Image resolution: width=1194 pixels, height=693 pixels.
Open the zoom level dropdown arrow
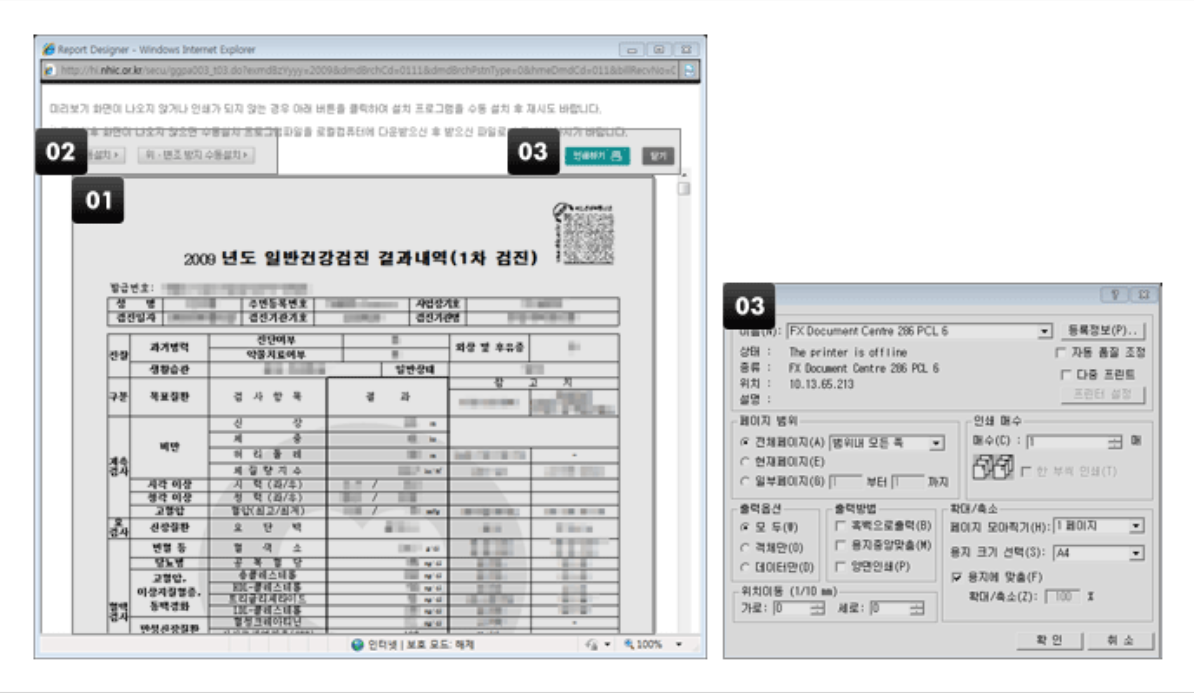click(x=678, y=644)
